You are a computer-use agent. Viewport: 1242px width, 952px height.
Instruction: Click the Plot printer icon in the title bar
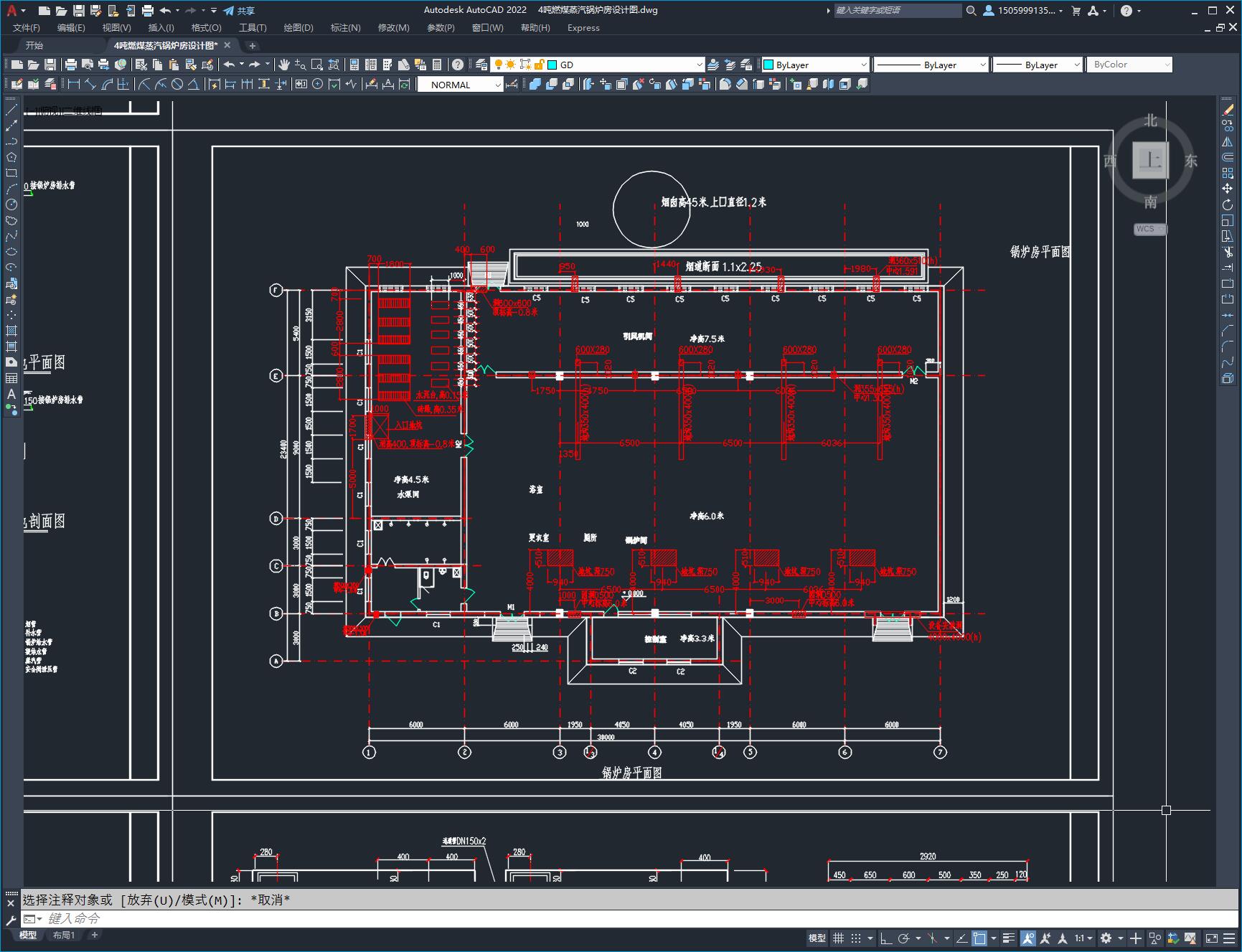[148, 11]
